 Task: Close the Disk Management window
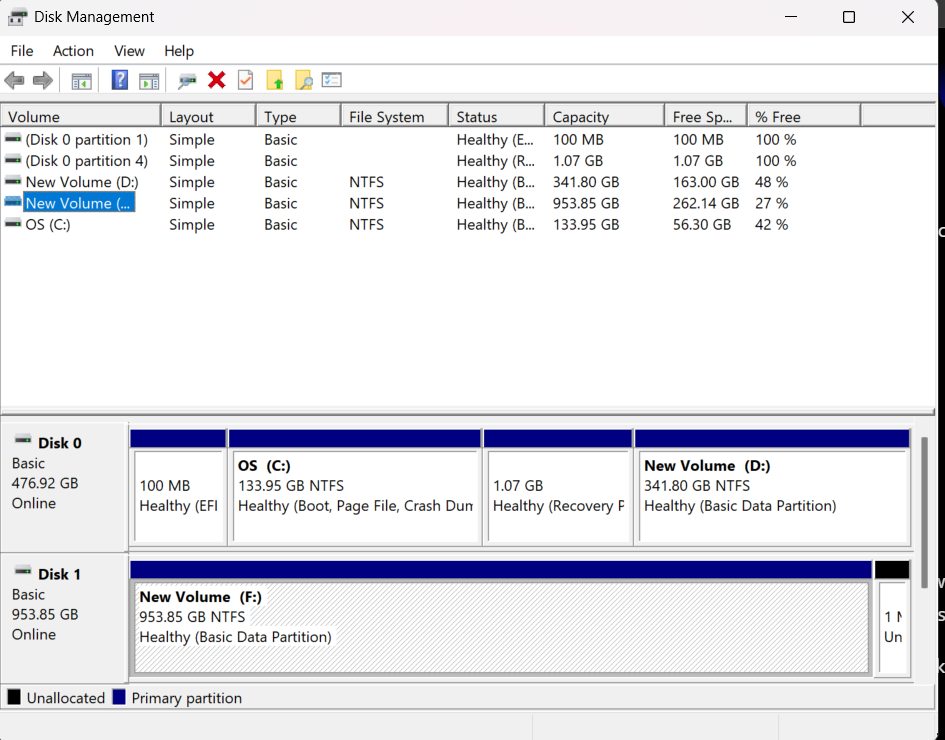click(908, 17)
